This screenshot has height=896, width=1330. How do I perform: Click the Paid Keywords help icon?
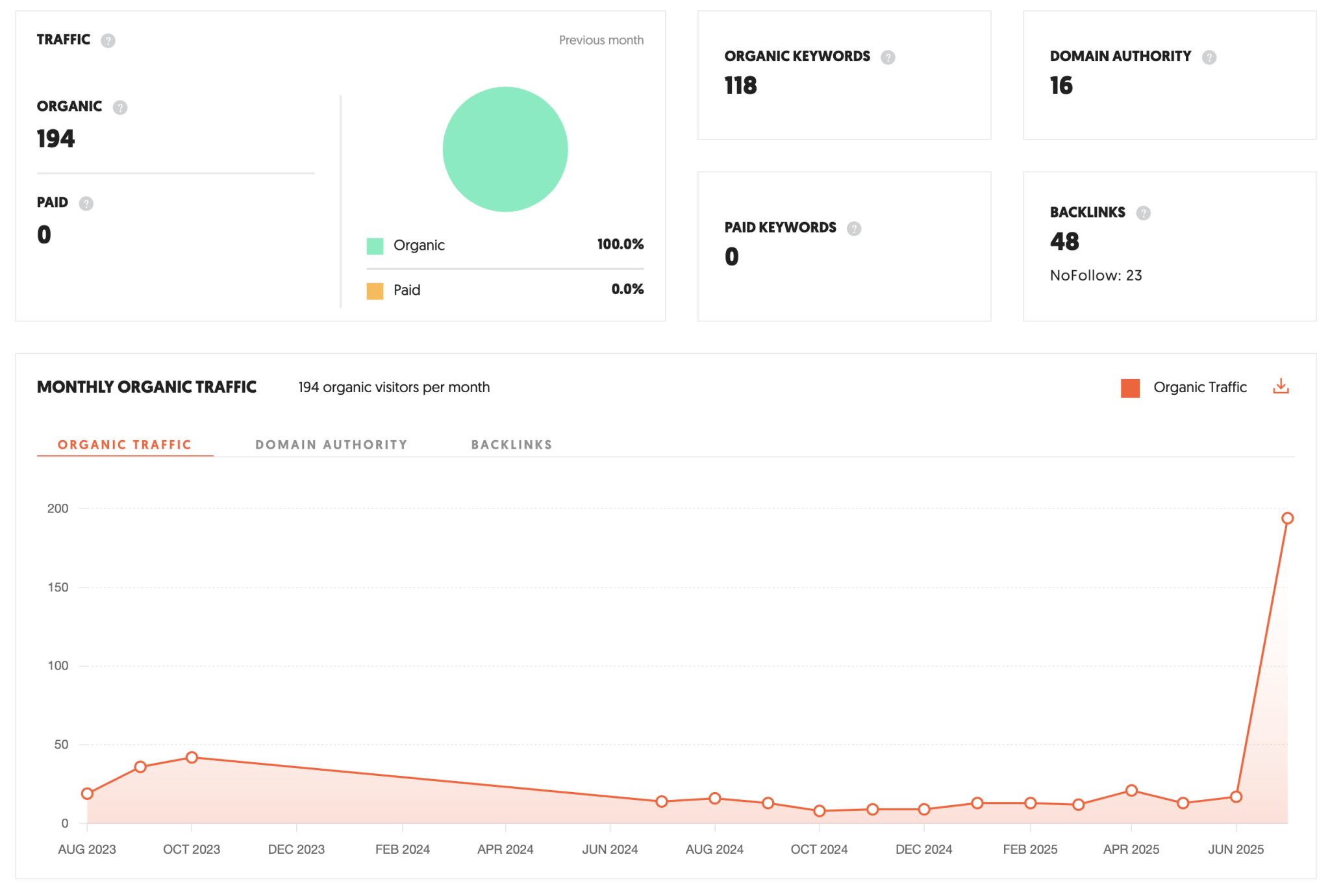pos(854,229)
